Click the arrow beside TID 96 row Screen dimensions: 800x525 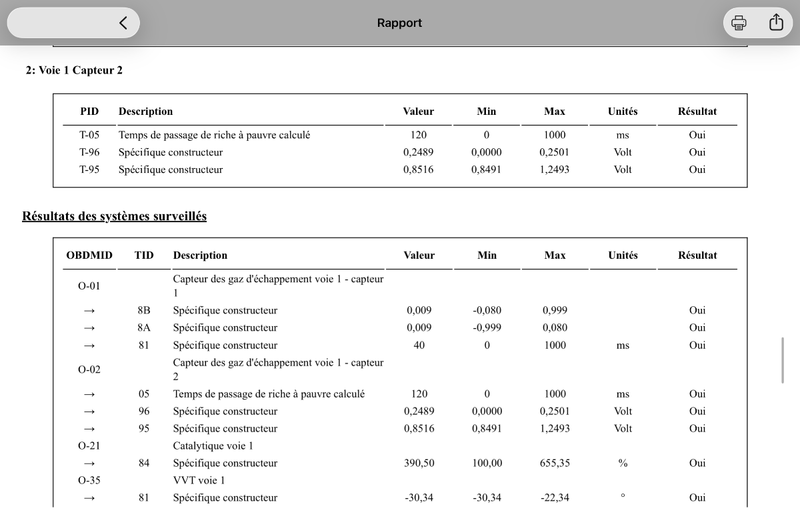click(89, 412)
